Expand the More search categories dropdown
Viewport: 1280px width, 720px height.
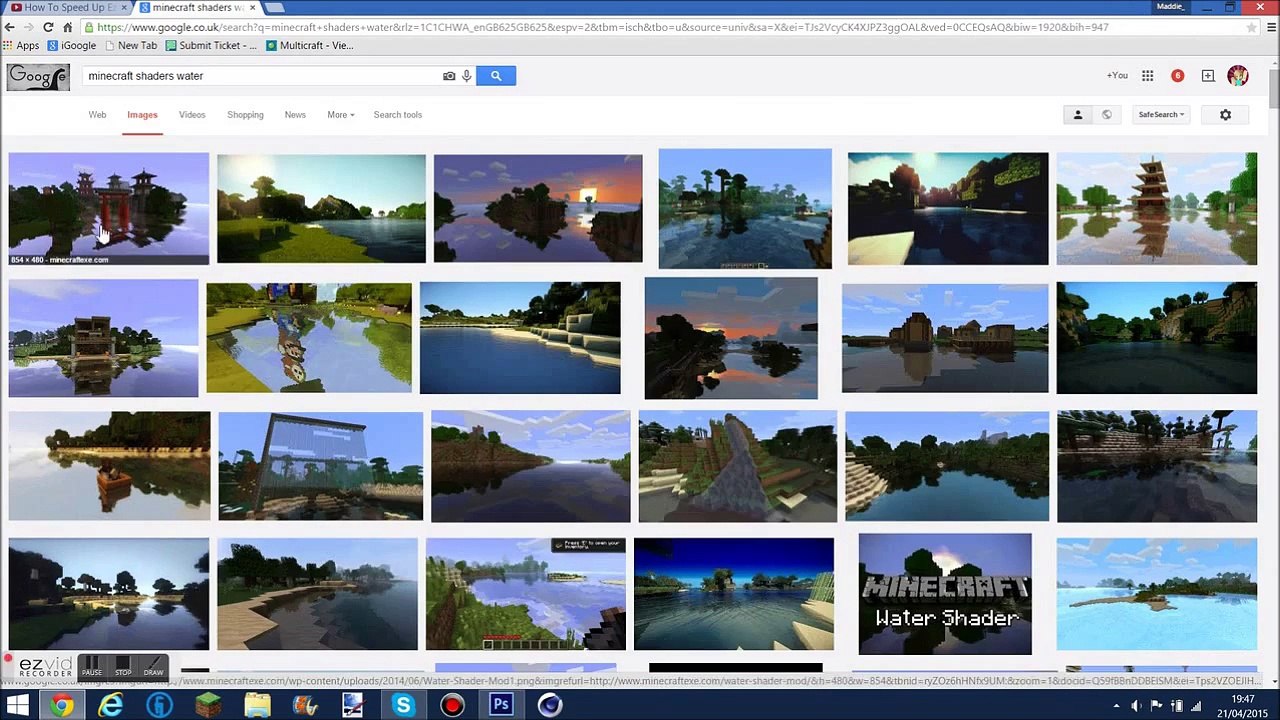point(340,115)
